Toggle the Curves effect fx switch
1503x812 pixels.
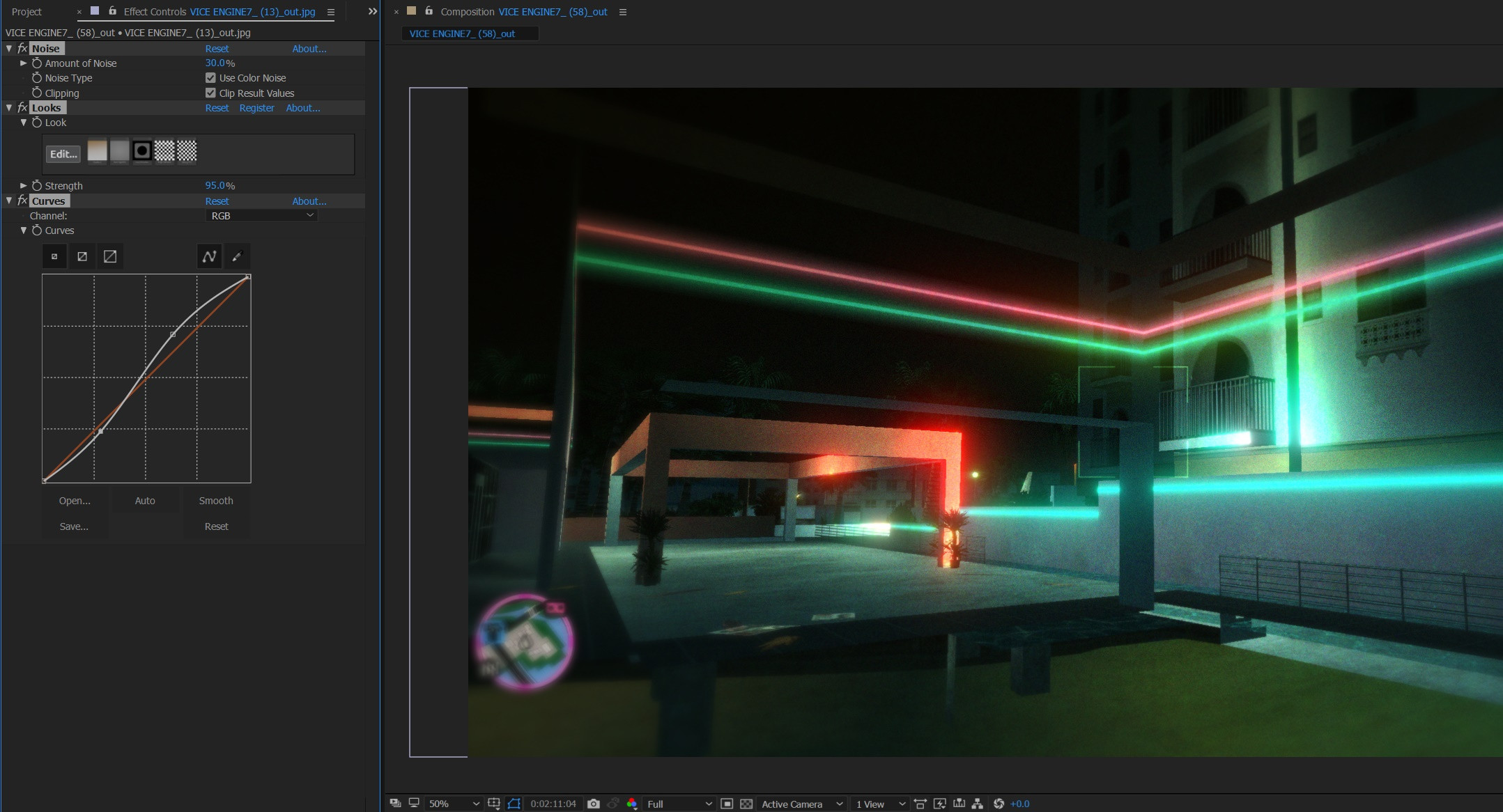click(x=22, y=201)
